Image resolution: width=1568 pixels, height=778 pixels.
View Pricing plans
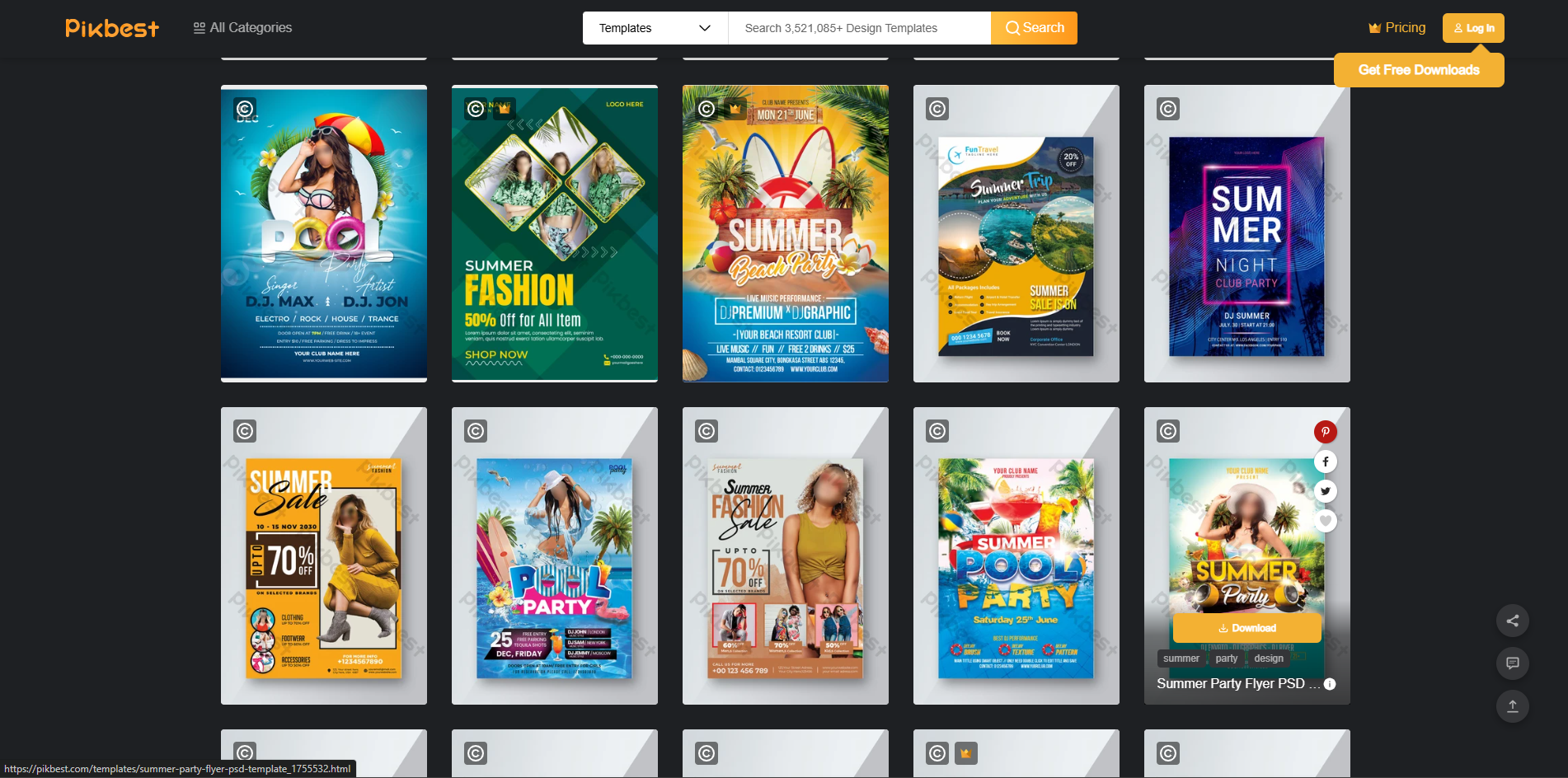pos(1397,27)
